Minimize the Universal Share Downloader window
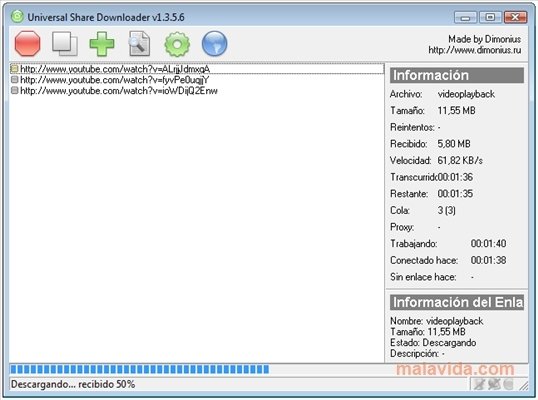This screenshot has height=400, width=538. [465, 17]
